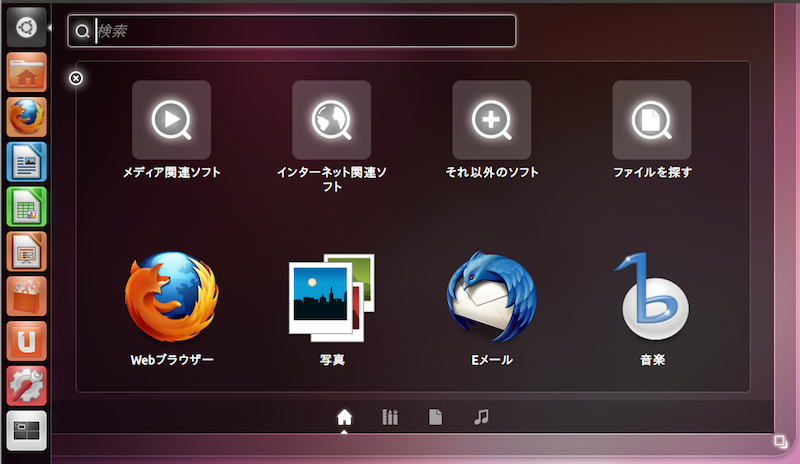Image resolution: width=800 pixels, height=464 pixels.
Task: Open Ubuntu Software Center in the launcher
Action: pyautogui.click(x=27, y=297)
